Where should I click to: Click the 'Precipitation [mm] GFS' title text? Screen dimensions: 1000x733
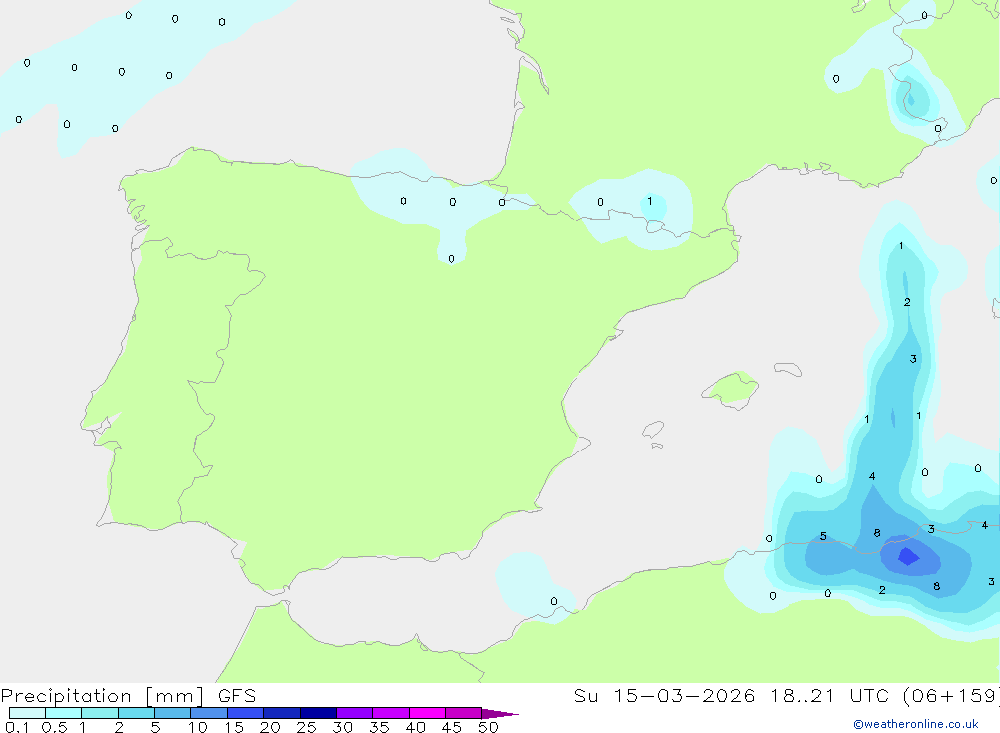click(128, 695)
